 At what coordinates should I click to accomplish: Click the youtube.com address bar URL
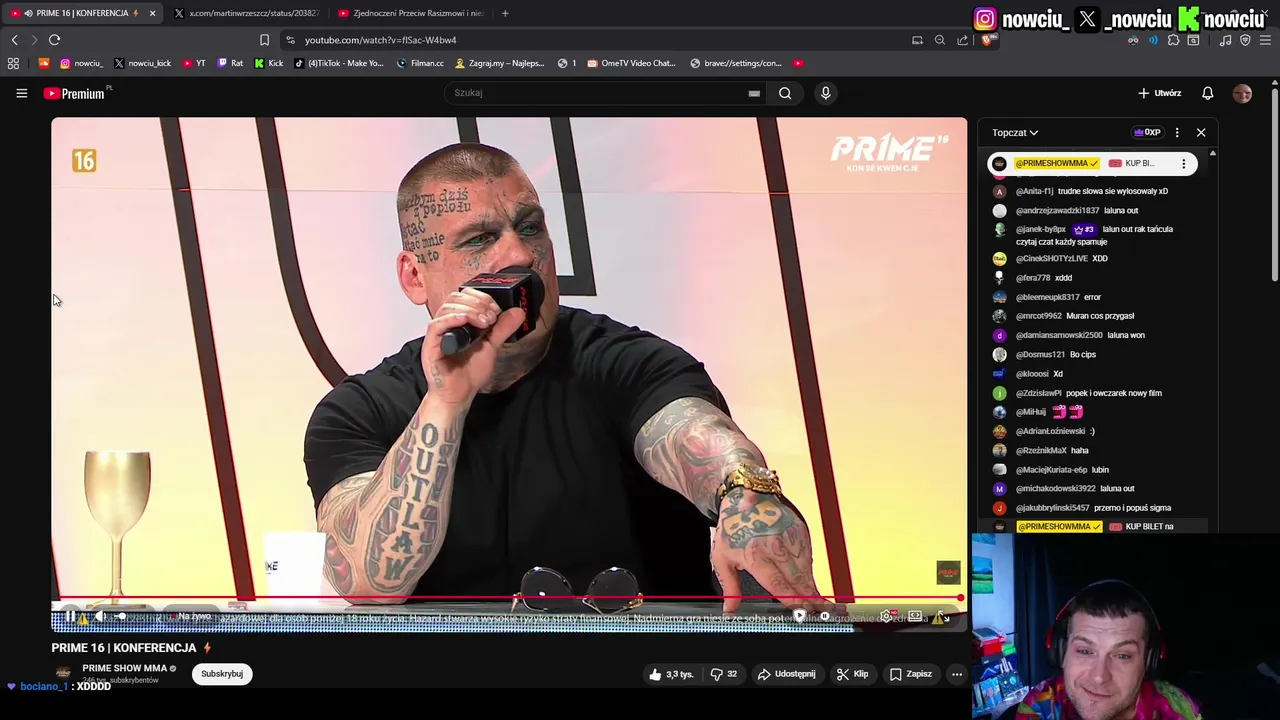coord(380,40)
